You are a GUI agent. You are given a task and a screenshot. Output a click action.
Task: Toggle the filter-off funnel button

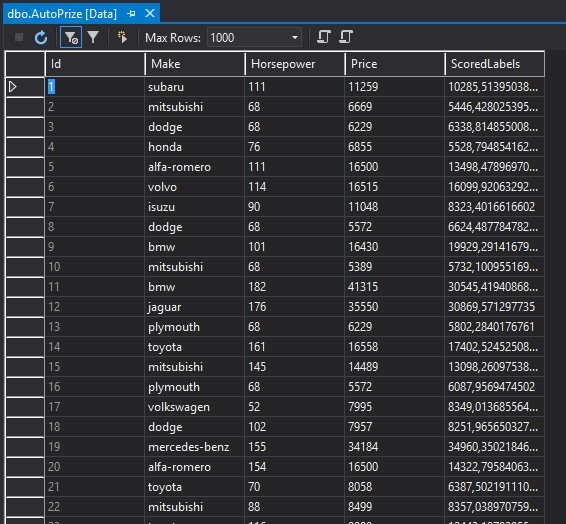point(71,37)
